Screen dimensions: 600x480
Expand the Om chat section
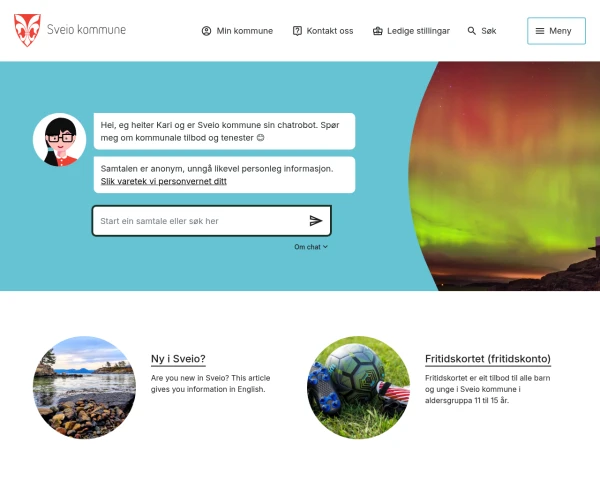[x=311, y=247]
